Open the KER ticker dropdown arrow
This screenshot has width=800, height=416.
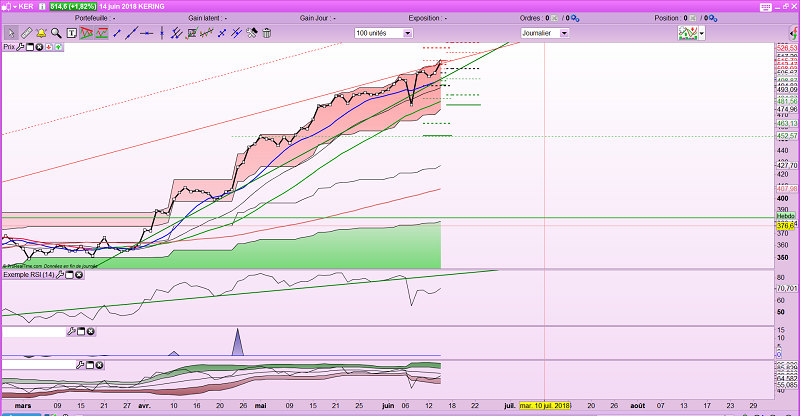[x=14, y=7]
